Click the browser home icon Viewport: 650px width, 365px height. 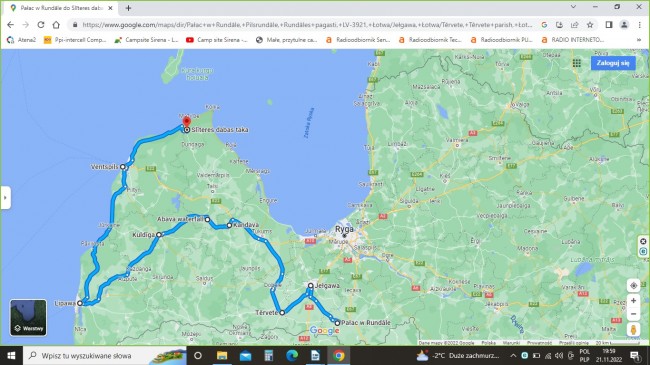[x=56, y=25]
